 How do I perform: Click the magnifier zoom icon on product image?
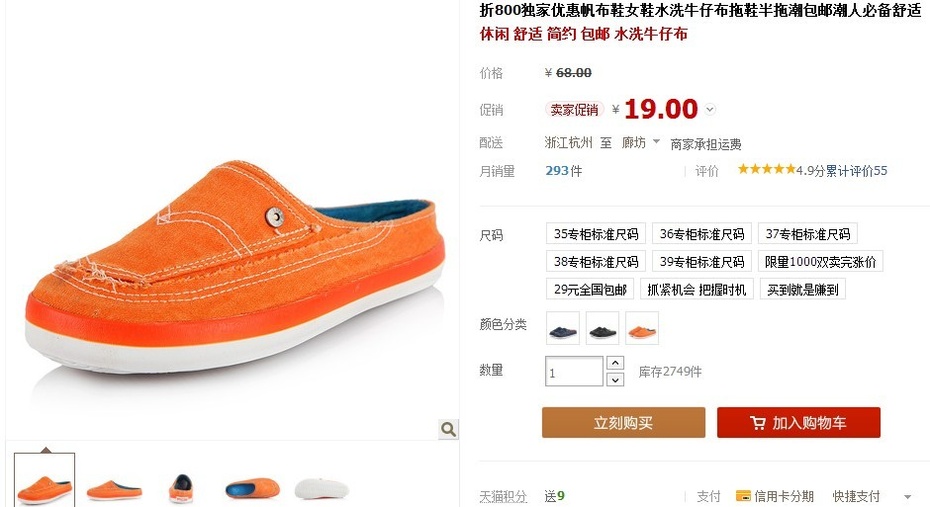coord(448,429)
